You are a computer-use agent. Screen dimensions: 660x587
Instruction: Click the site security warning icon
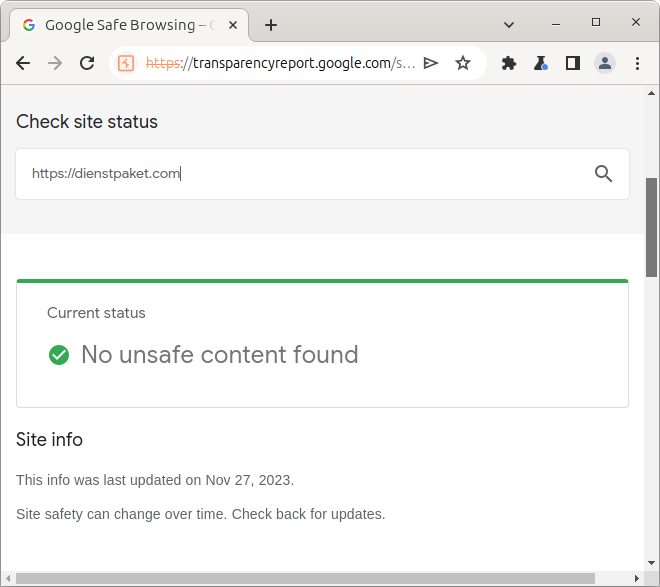click(126, 63)
